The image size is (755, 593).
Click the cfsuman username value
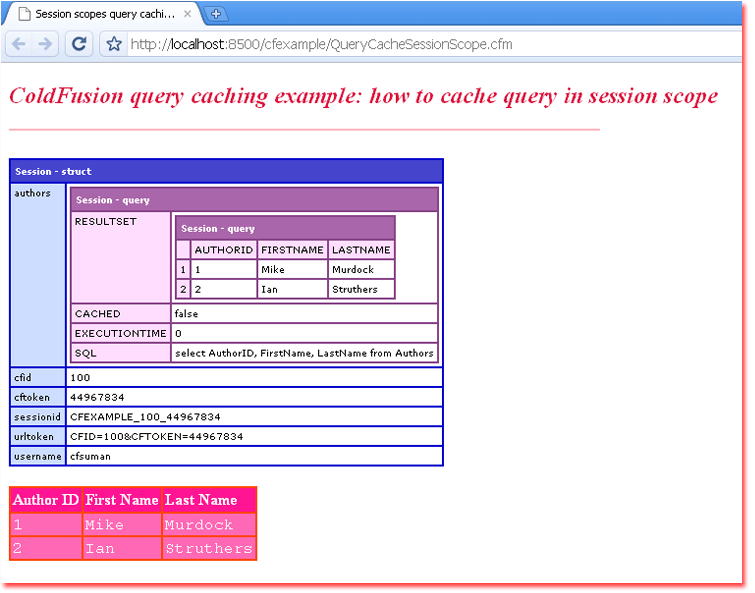pyautogui.click(x=91, y=456)
